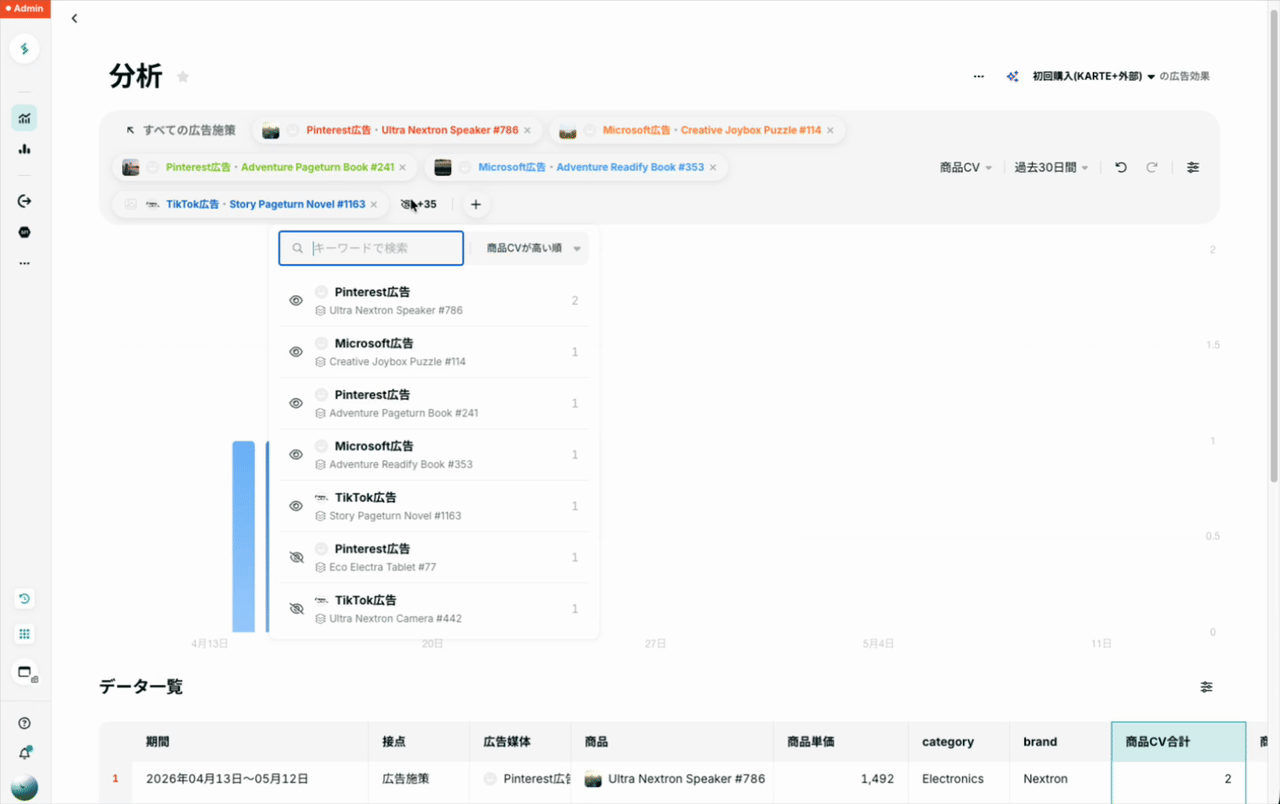Click the redo arrow icon
The image size is (1280, 804).
[x=1152, y=168]
